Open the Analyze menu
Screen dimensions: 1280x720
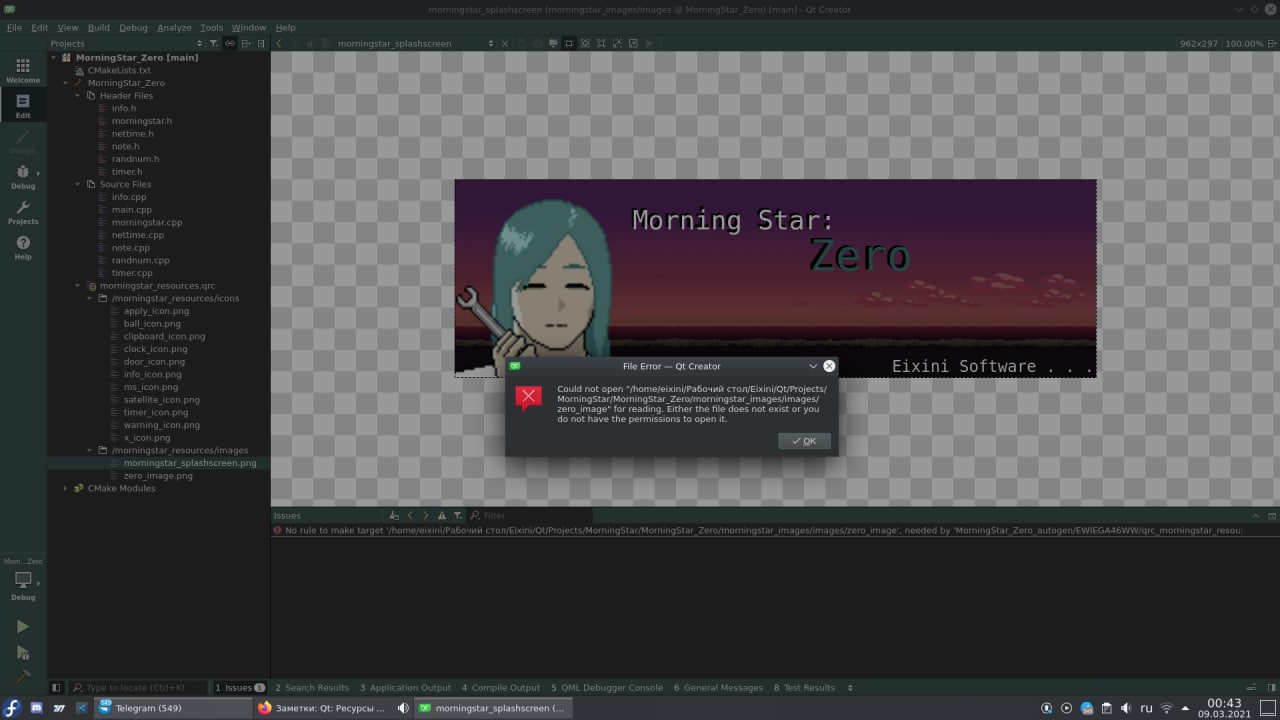click(174, 28)
